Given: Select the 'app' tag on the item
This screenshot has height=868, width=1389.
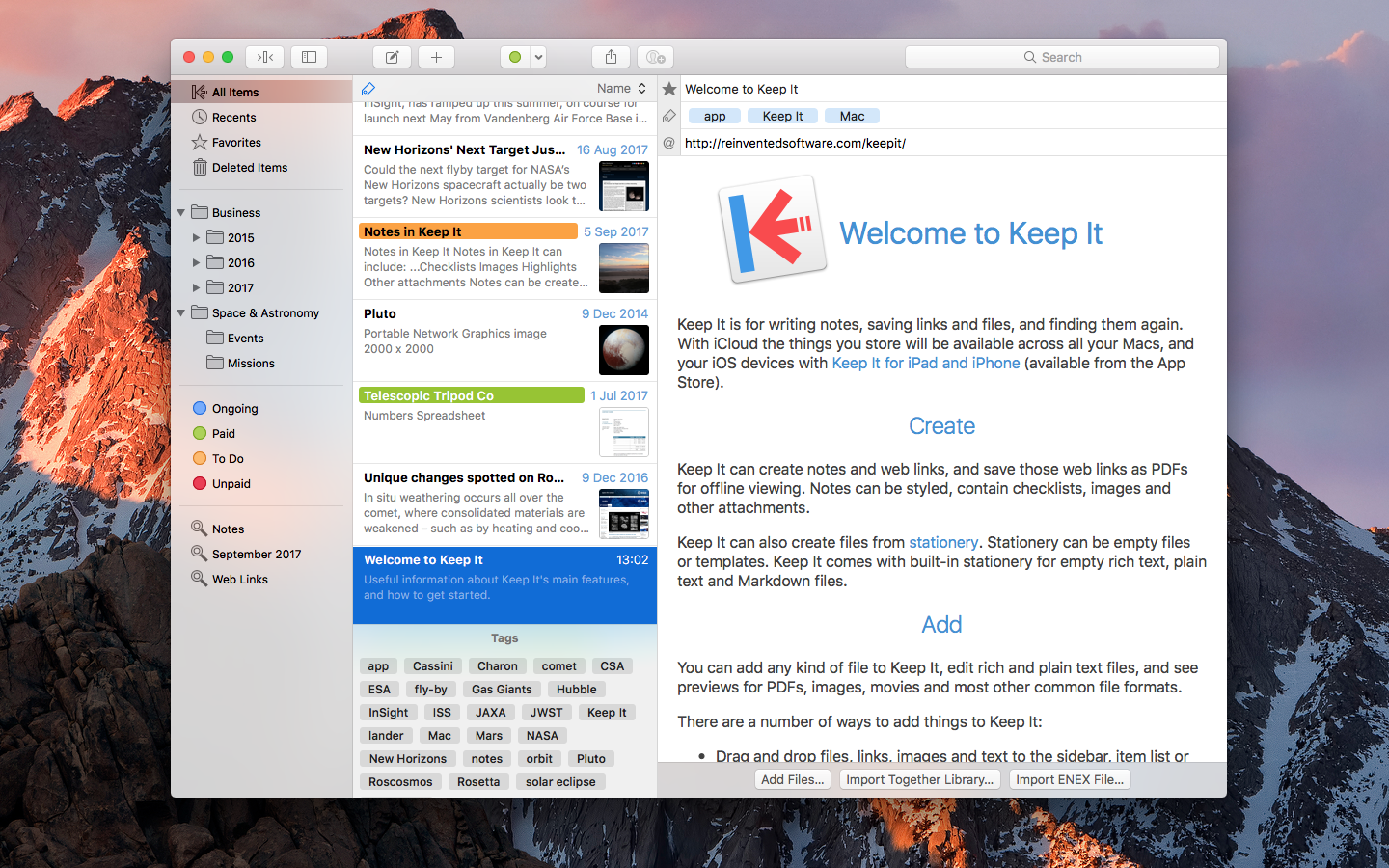Looking at the screenshot, I should (x=715, y=116).
